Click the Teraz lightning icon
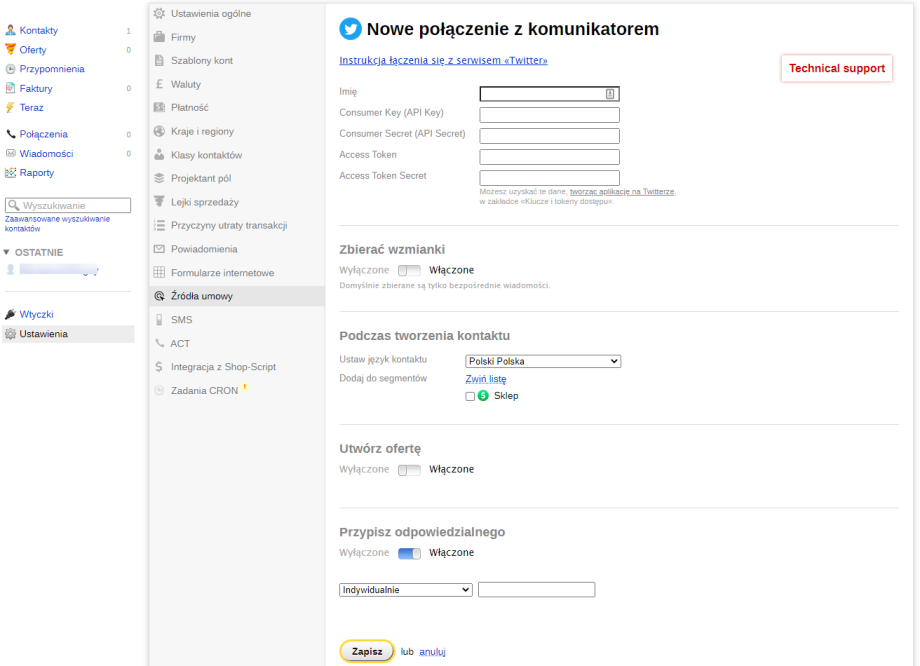 [11, 108]
